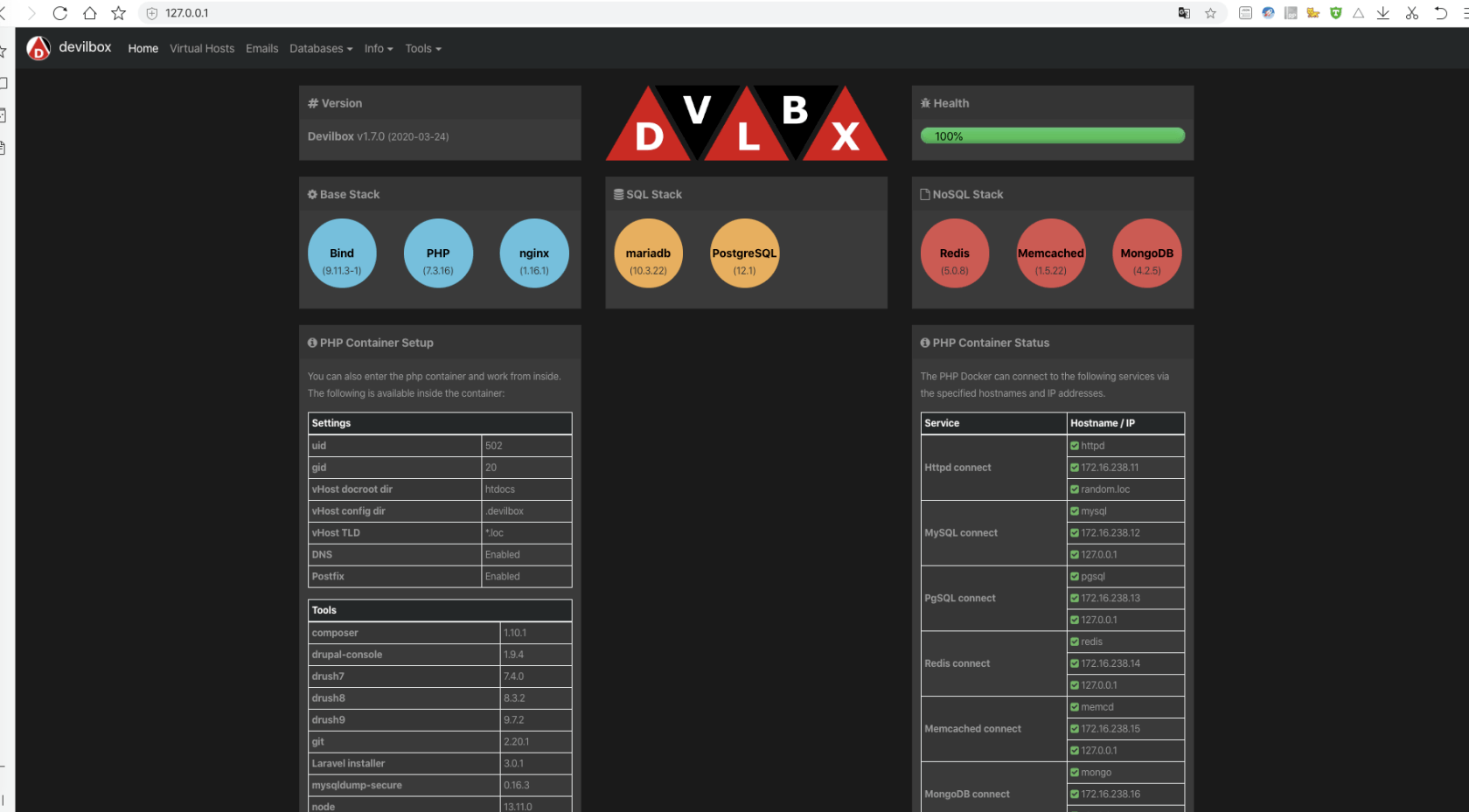1469x812 pixels.
Task: Click the Httpd connect service cell
Action: click(994, 468)
